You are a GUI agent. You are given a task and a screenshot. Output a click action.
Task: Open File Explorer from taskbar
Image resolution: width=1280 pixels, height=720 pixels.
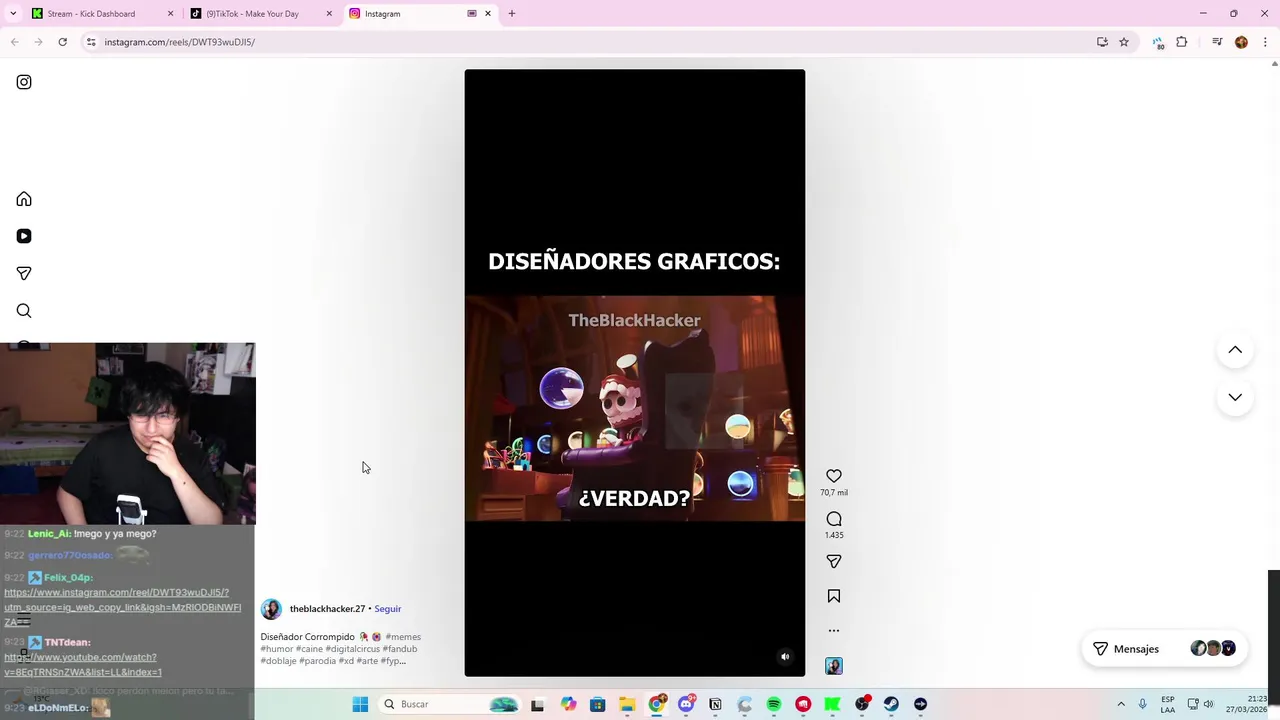(x=627, y=704)
